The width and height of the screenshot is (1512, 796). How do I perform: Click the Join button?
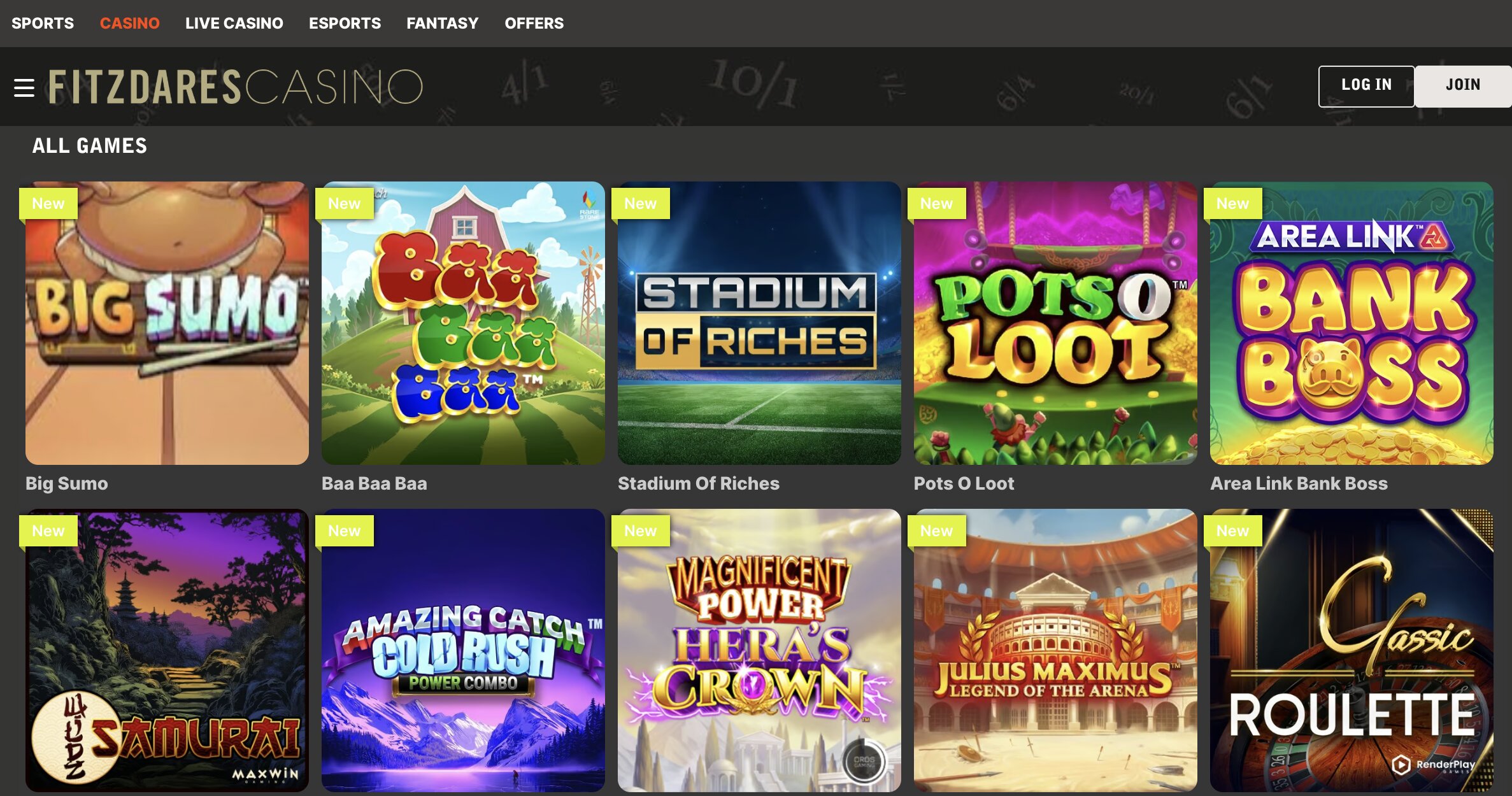[x=1462, y=85]
